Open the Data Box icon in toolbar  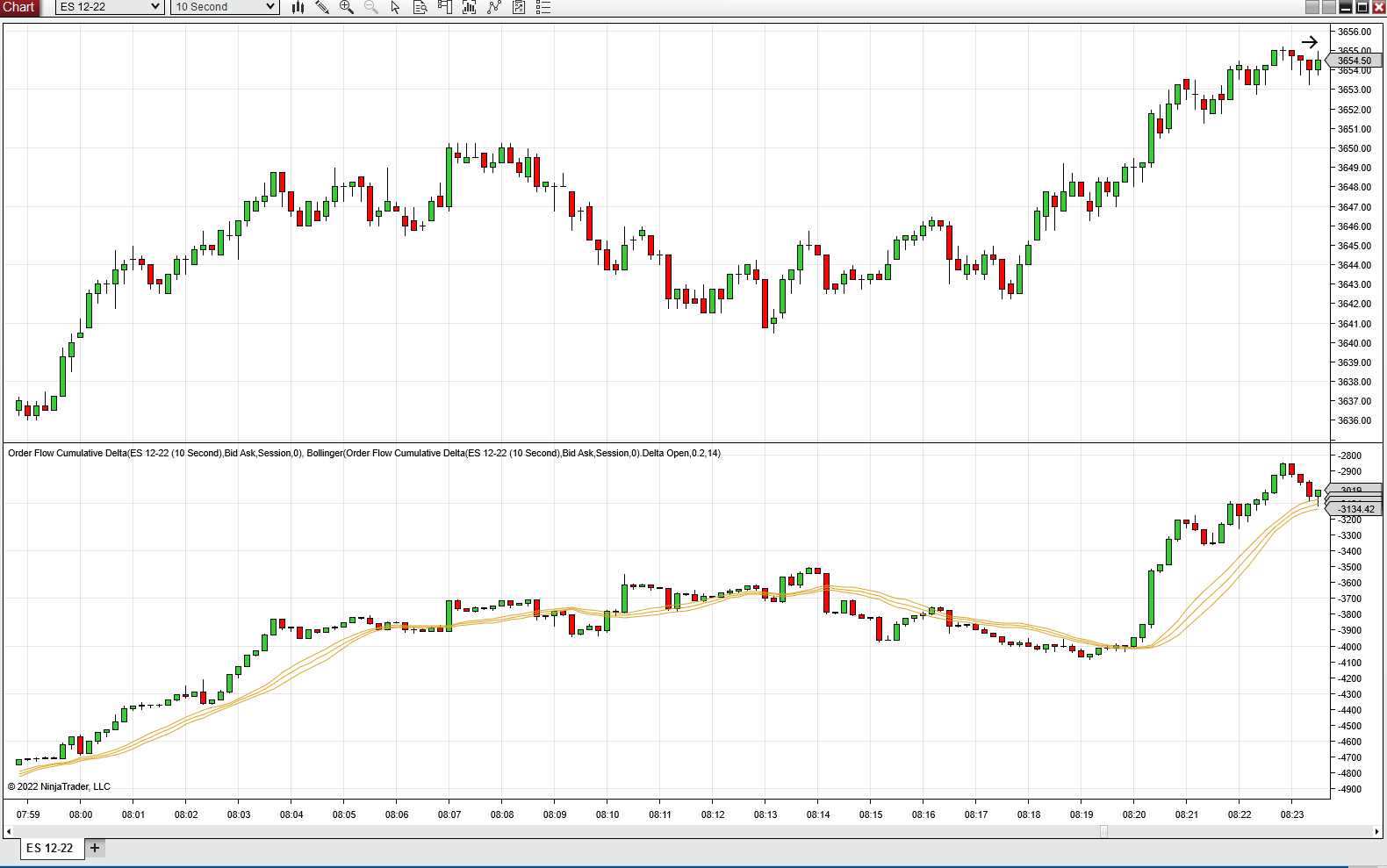(x=420, y=7)
